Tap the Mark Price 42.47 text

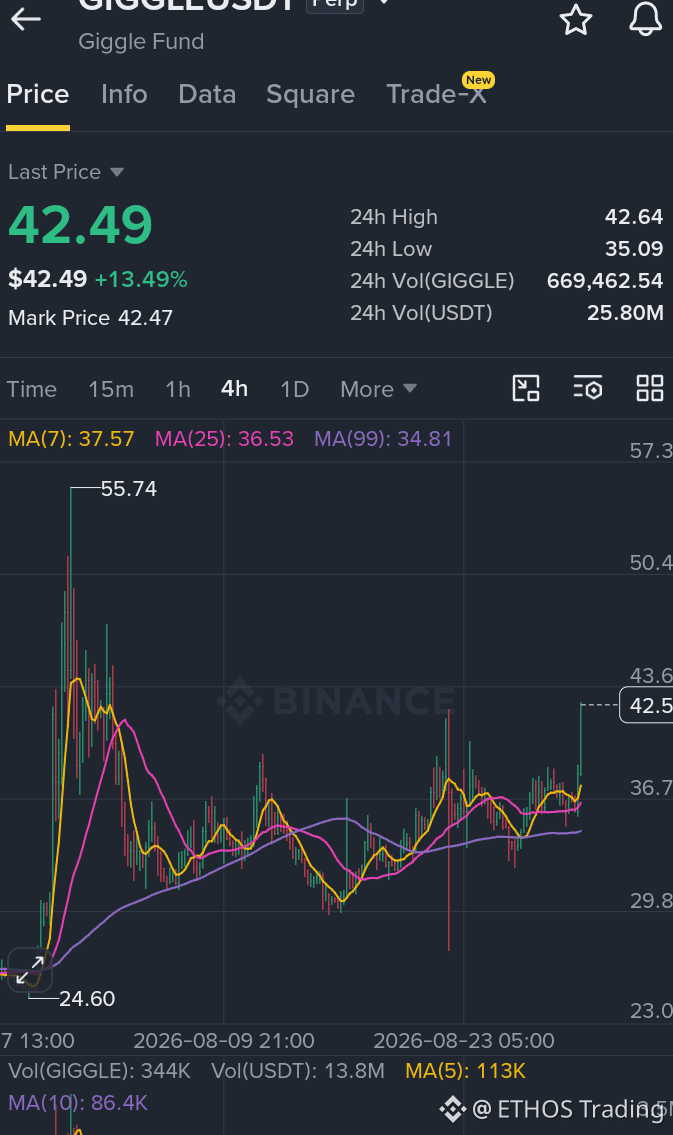pyautogui.click(x=90, y=318)
